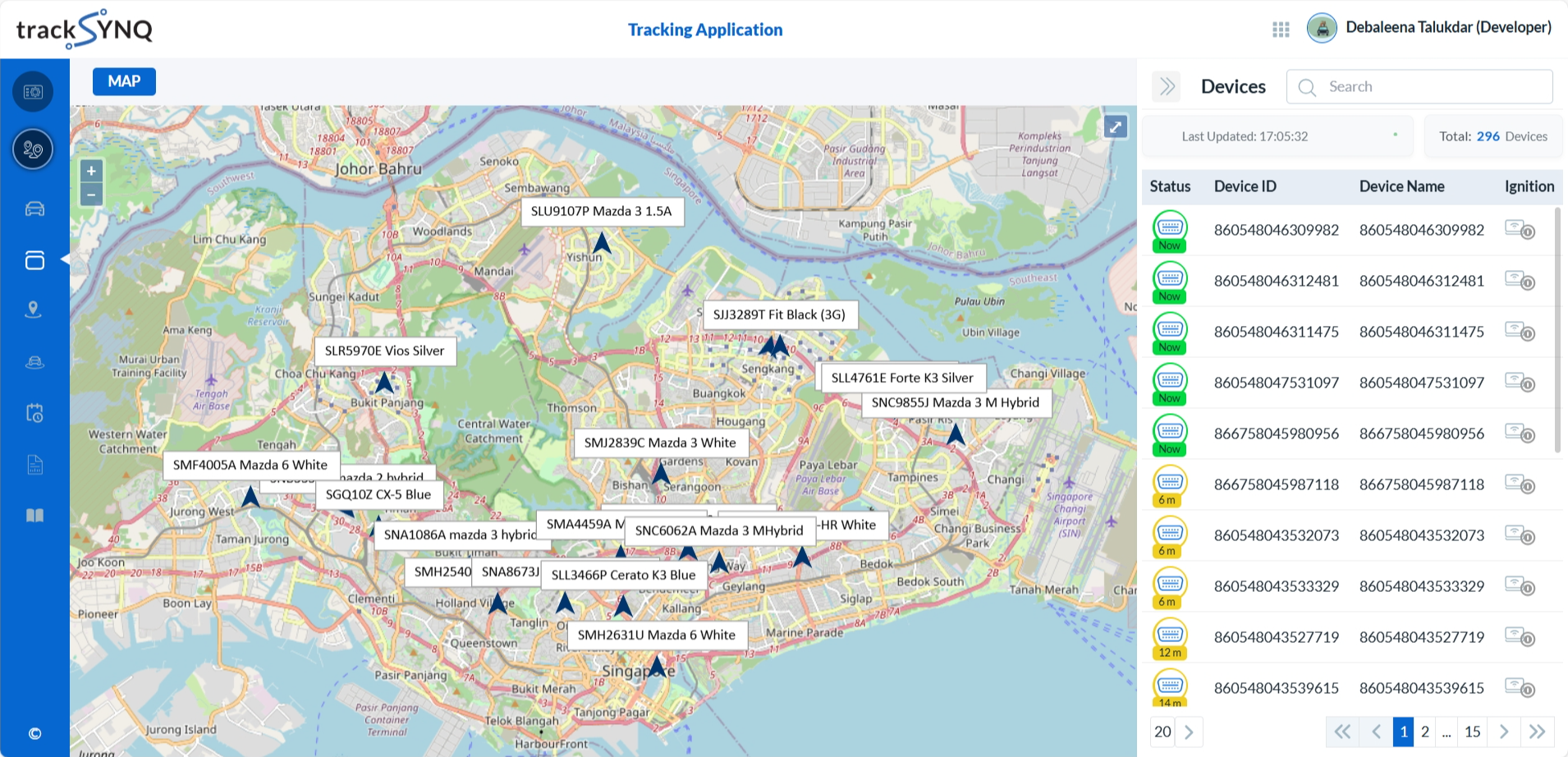Click the location pin sidebar icon
This screenshot has width=1568, height=757.
coord(34,310)
